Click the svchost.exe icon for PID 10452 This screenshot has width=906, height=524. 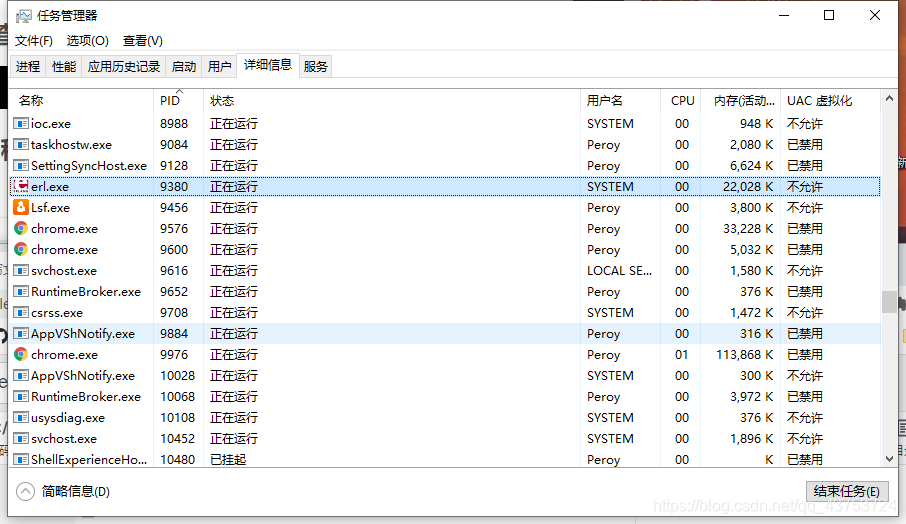(x=21, y=438)
